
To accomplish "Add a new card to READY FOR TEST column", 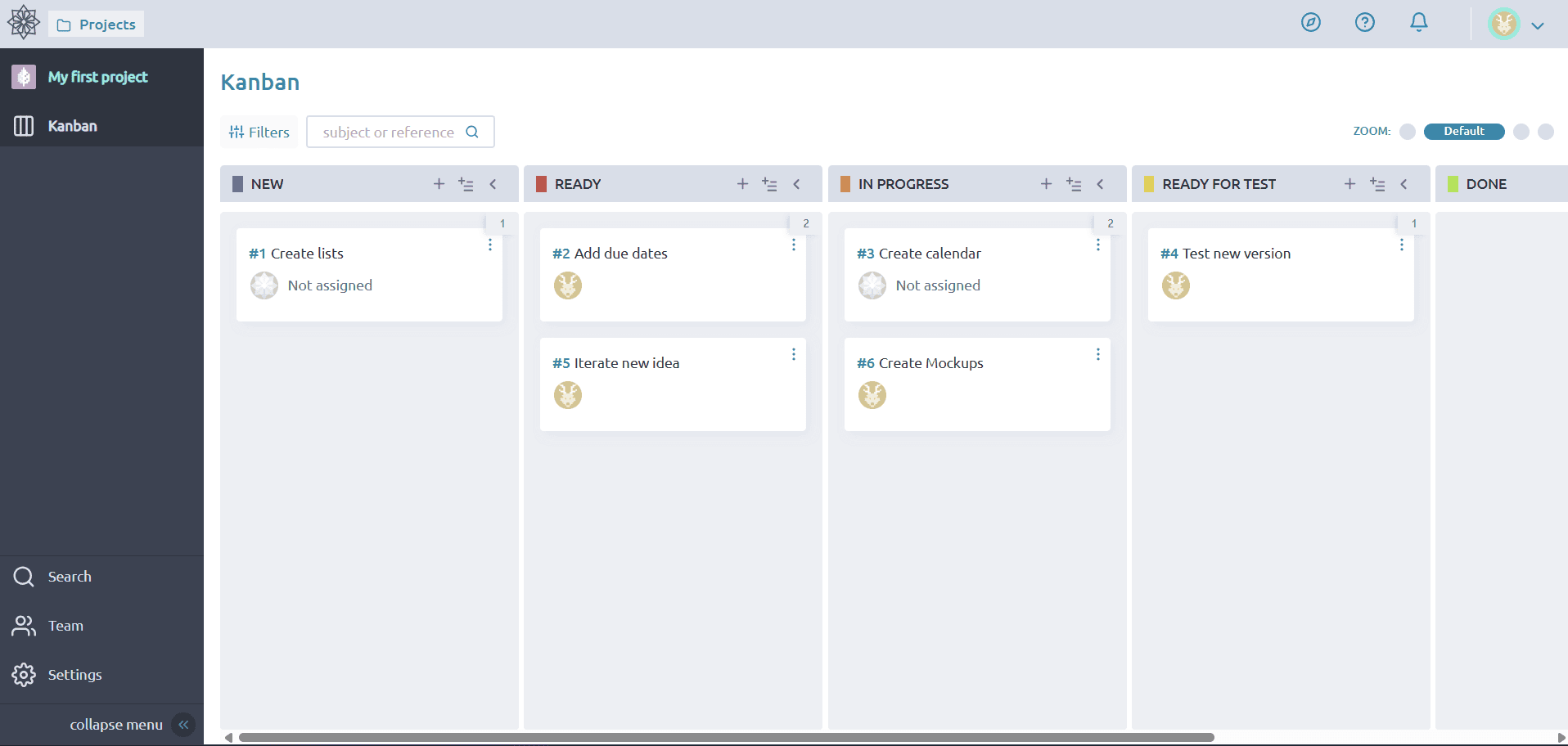I will tap(1349, 184).
